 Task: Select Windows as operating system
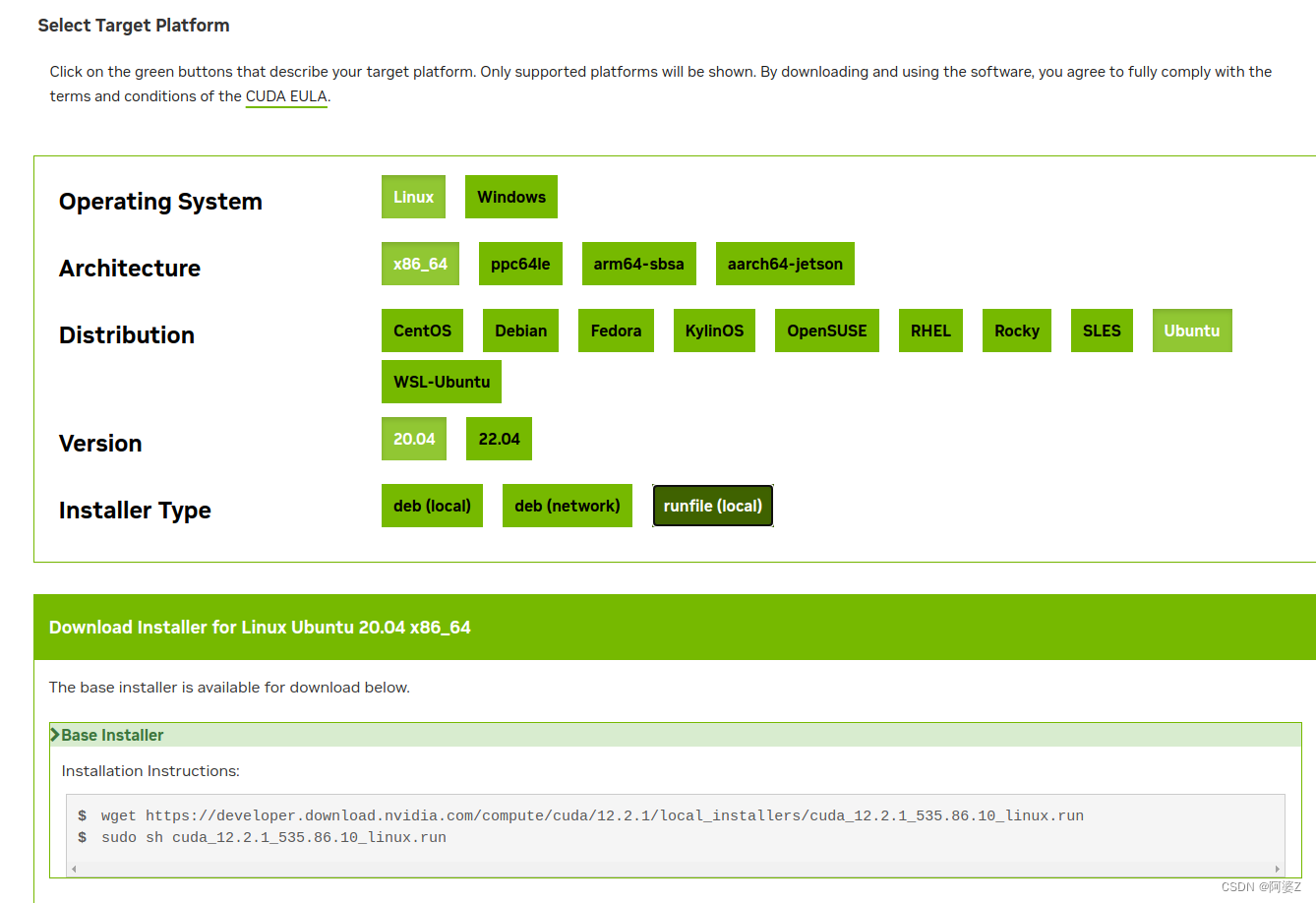[511, 197]
